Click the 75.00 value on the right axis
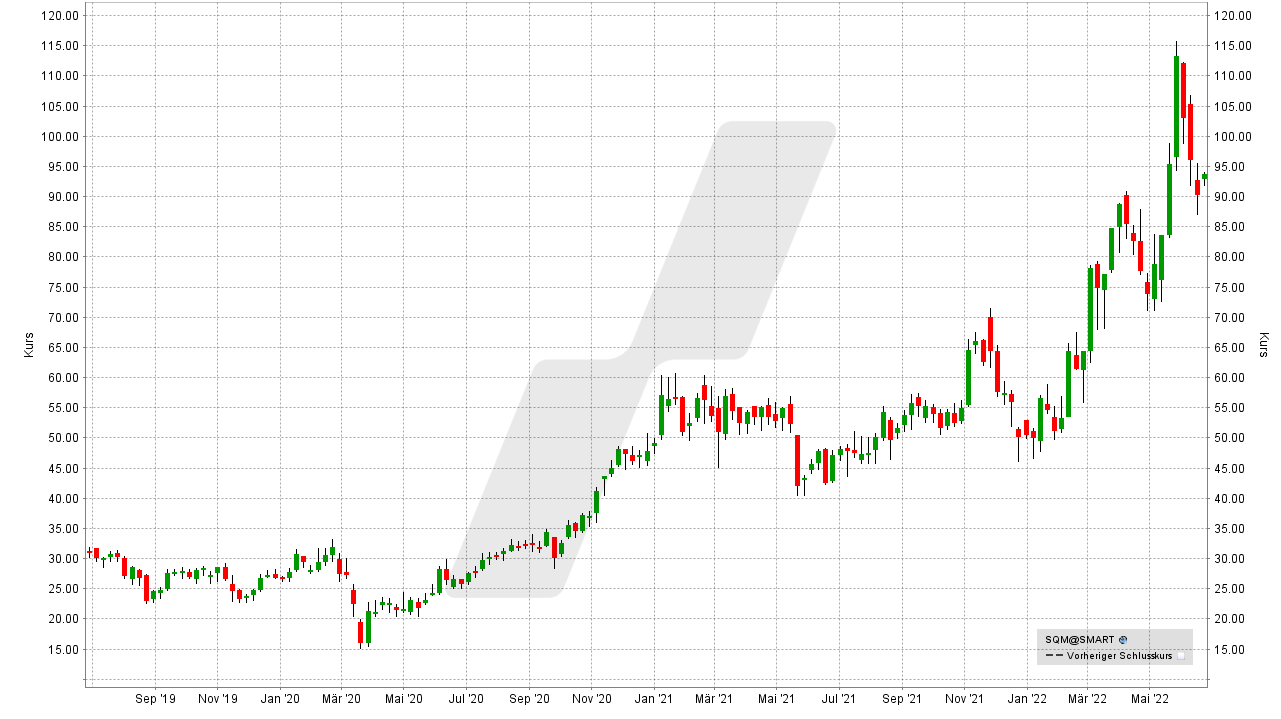Viewport: 1281px width, 719px height. [1230, 287]
